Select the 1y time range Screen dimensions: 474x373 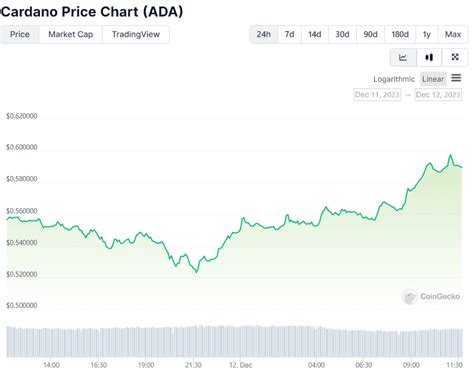point(427,34)
